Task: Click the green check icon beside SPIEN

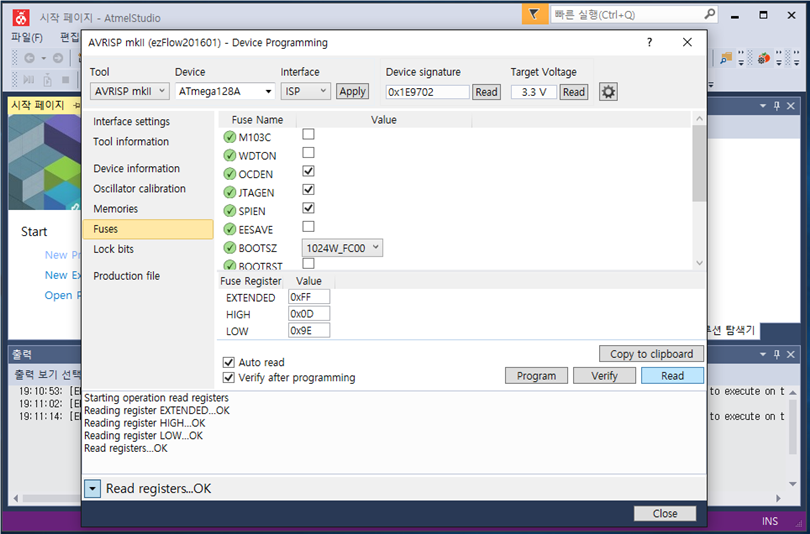Action: (229, 211)
